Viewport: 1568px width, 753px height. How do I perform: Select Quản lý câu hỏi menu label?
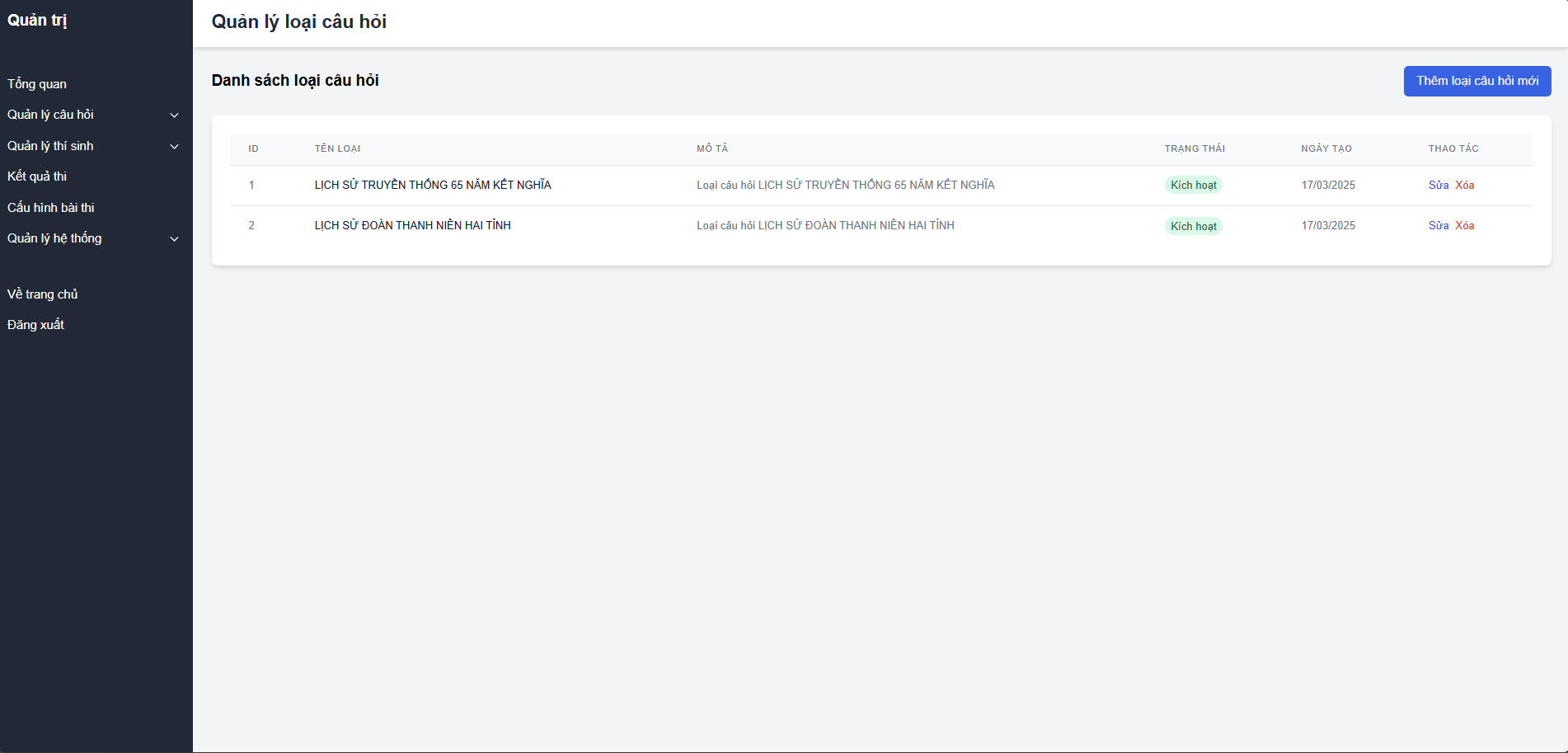50,115
